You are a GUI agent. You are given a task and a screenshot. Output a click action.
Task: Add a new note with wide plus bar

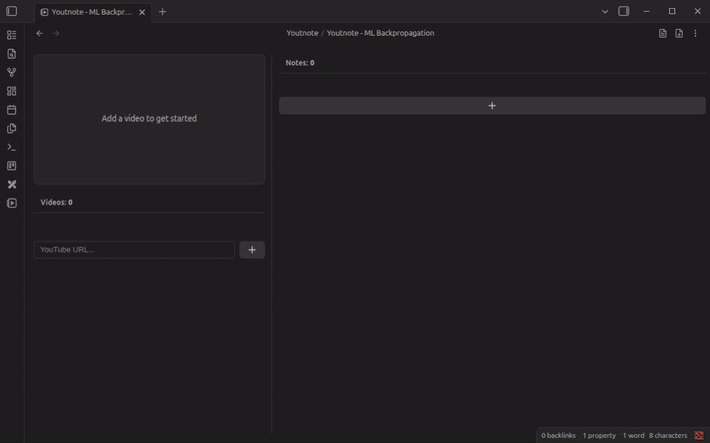[x=492, y=106]
